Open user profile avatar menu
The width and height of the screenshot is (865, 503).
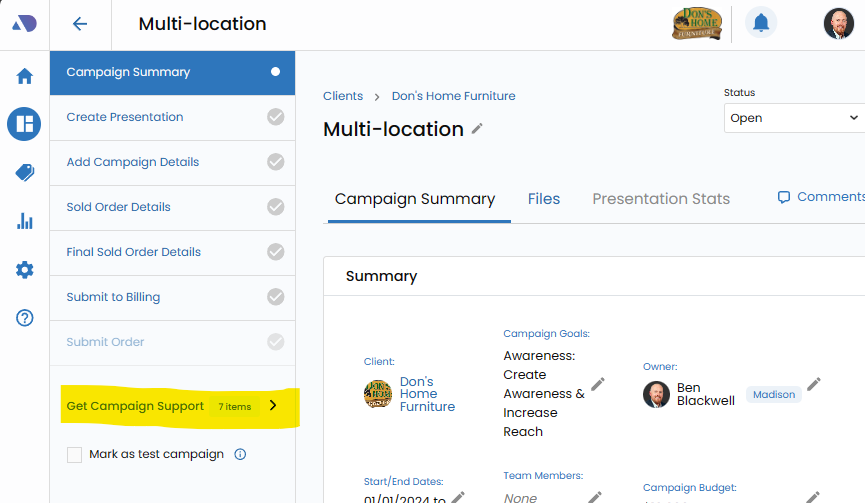(x=838, y=23)
